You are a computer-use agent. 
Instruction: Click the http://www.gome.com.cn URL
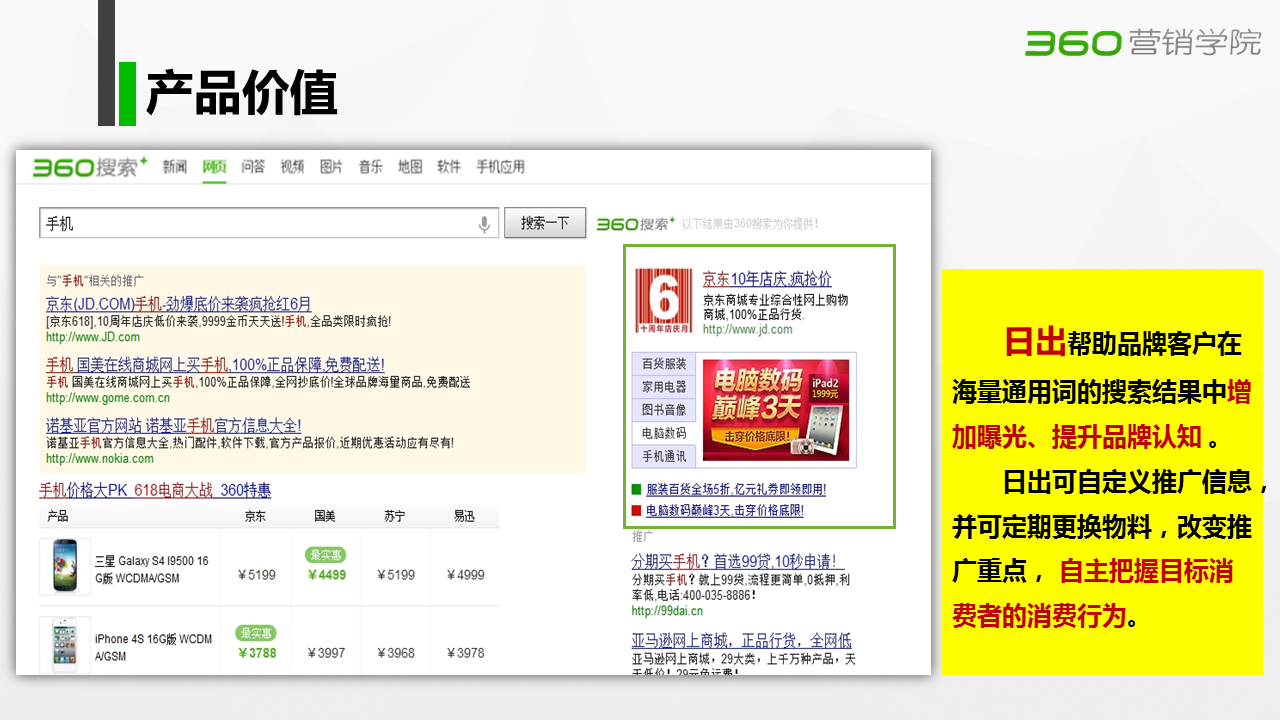click(x=108, y=398)
